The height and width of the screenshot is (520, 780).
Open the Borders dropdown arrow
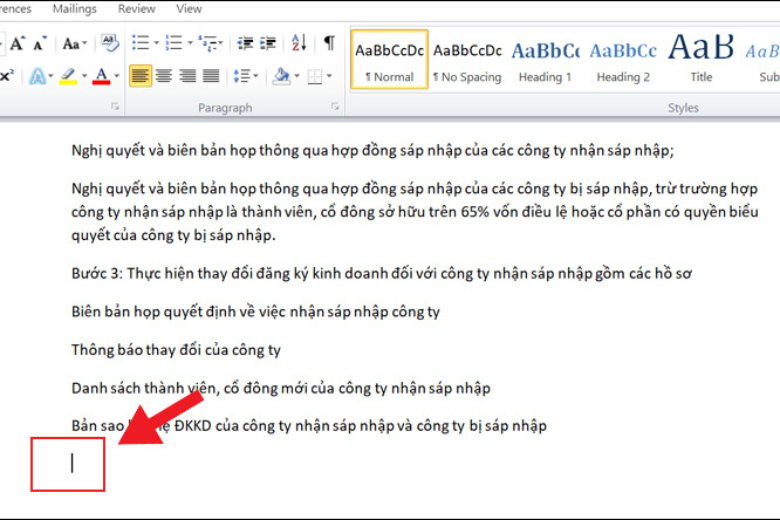tap(330, 76)
